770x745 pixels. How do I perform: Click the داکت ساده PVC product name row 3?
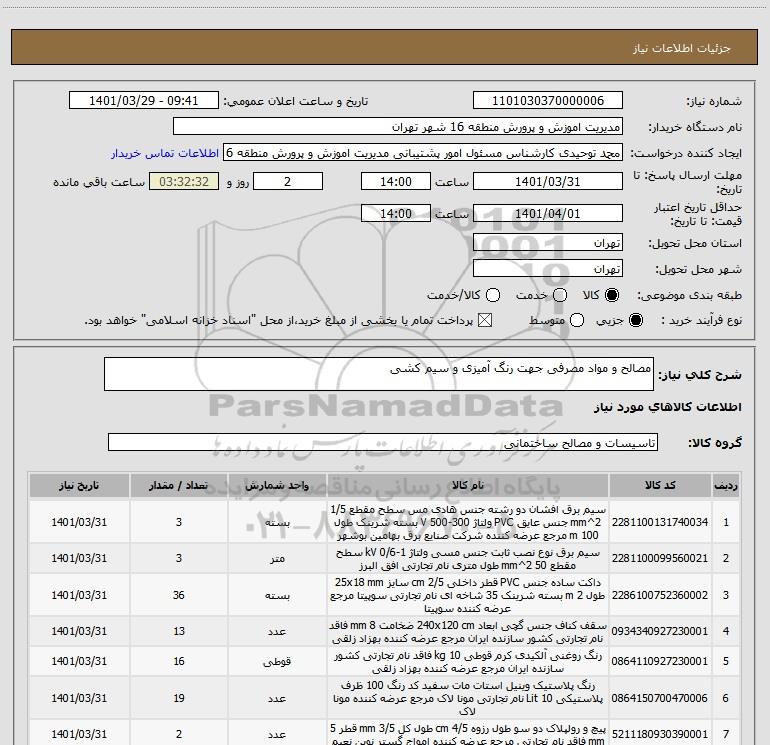tap(468, 595)
